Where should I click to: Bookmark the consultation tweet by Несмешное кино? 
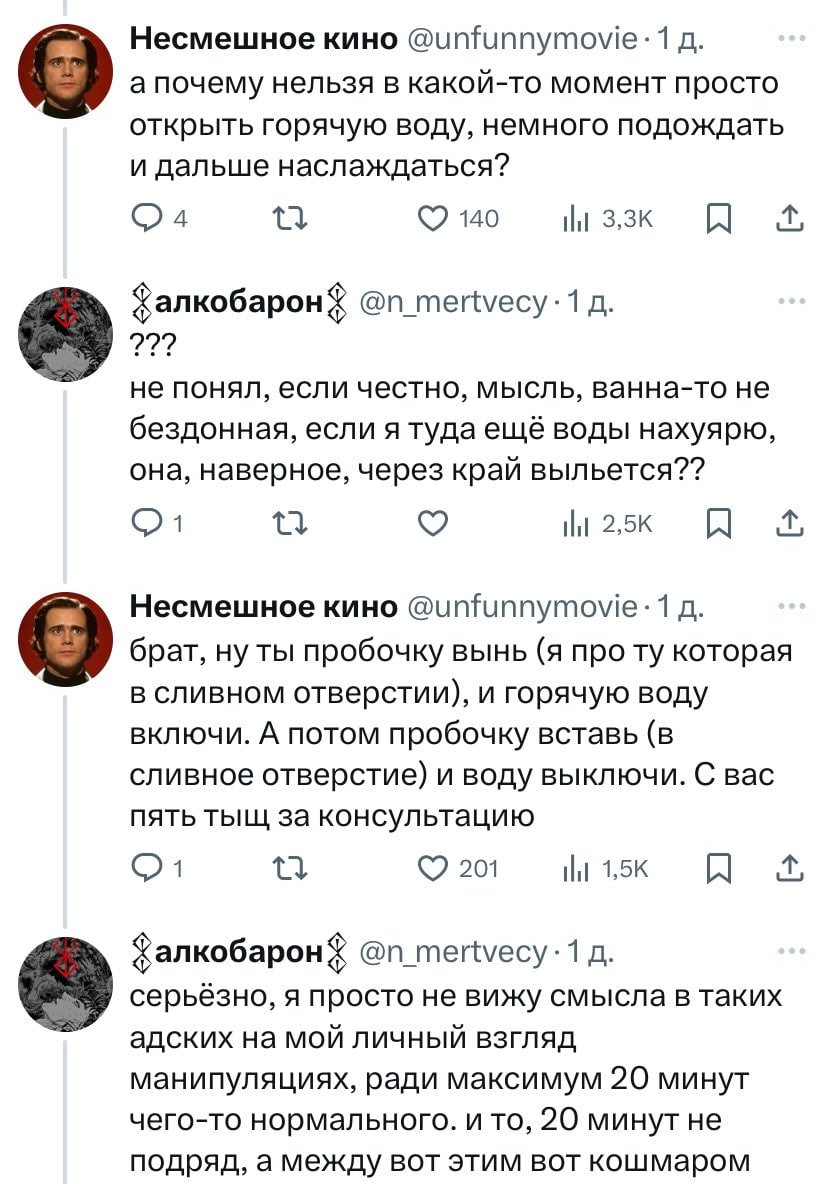point(717,868)
